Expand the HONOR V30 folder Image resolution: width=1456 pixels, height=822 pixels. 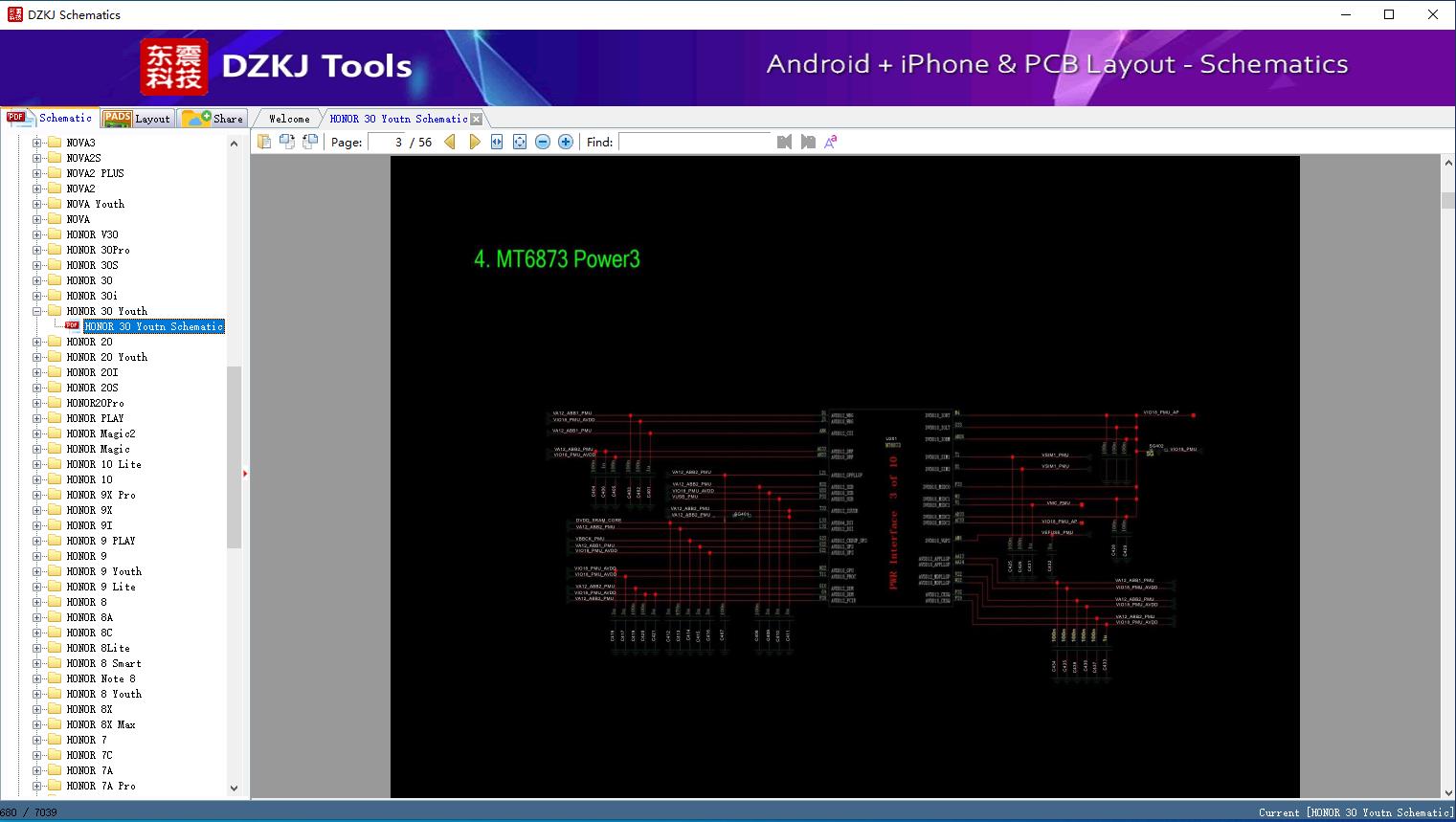click(37, 234)
